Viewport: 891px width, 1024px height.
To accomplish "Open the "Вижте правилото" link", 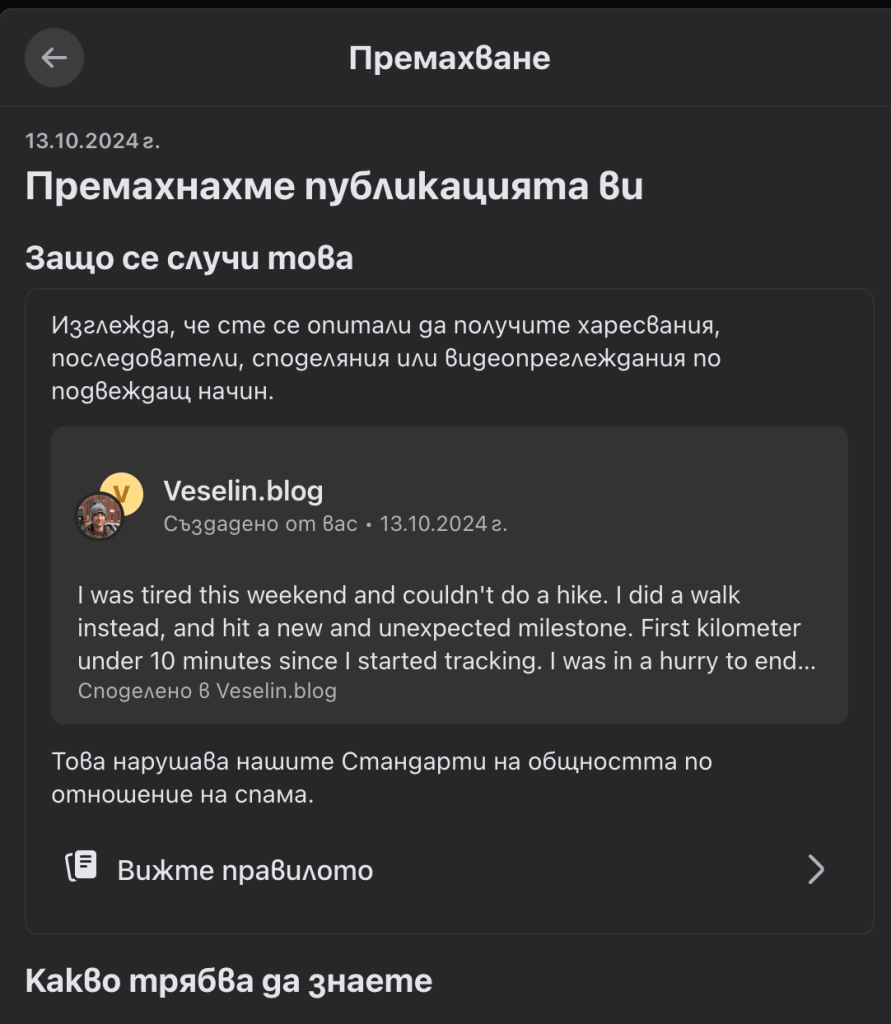I will coord(245,870).
